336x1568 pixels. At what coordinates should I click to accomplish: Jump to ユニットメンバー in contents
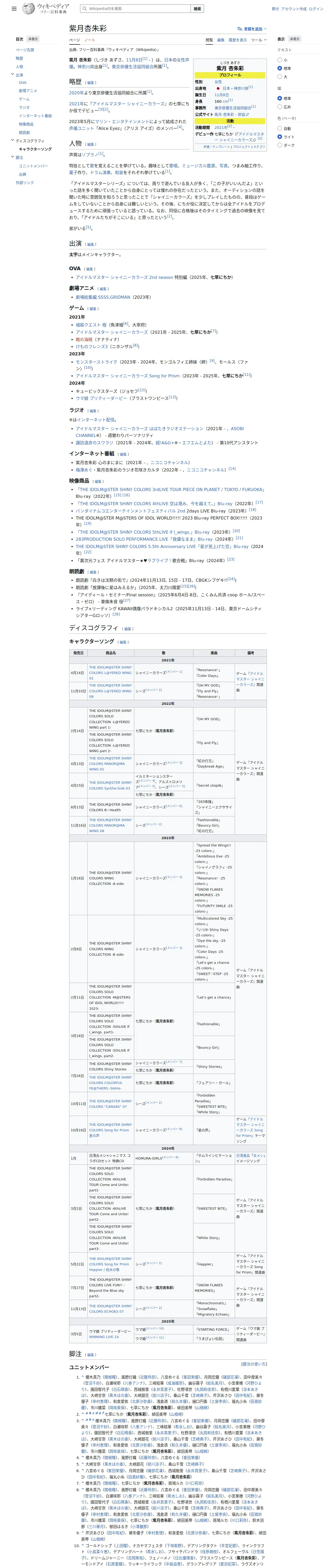[x=33, y=166]
